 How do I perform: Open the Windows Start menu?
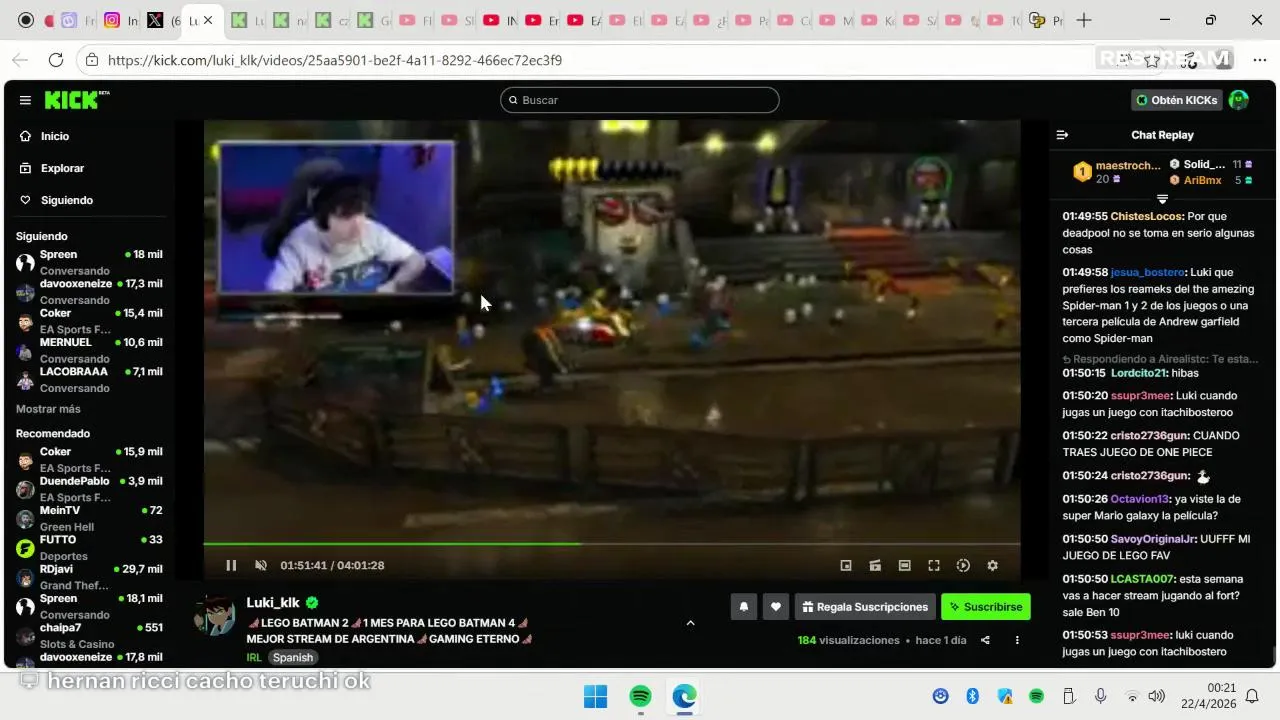(x=595, y=696)
